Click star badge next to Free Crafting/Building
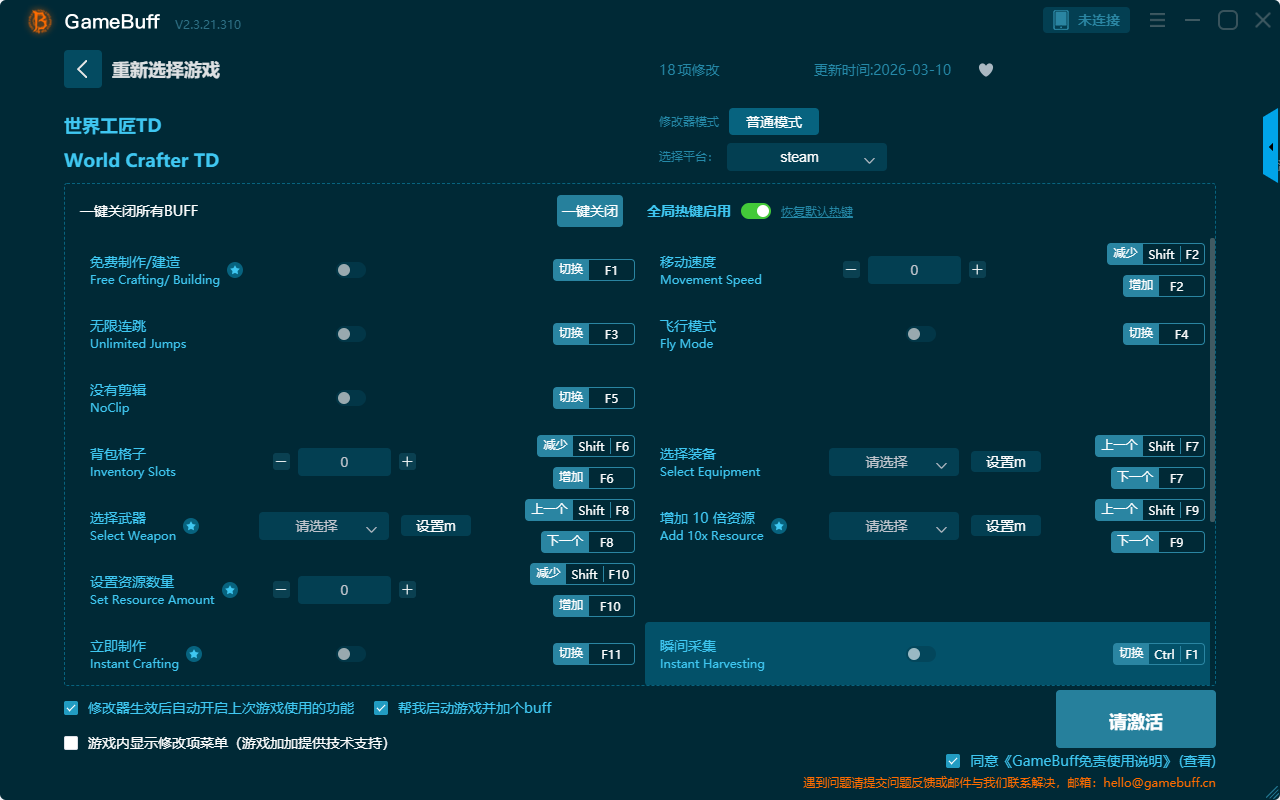1280x800 pixels. point(235,270)
